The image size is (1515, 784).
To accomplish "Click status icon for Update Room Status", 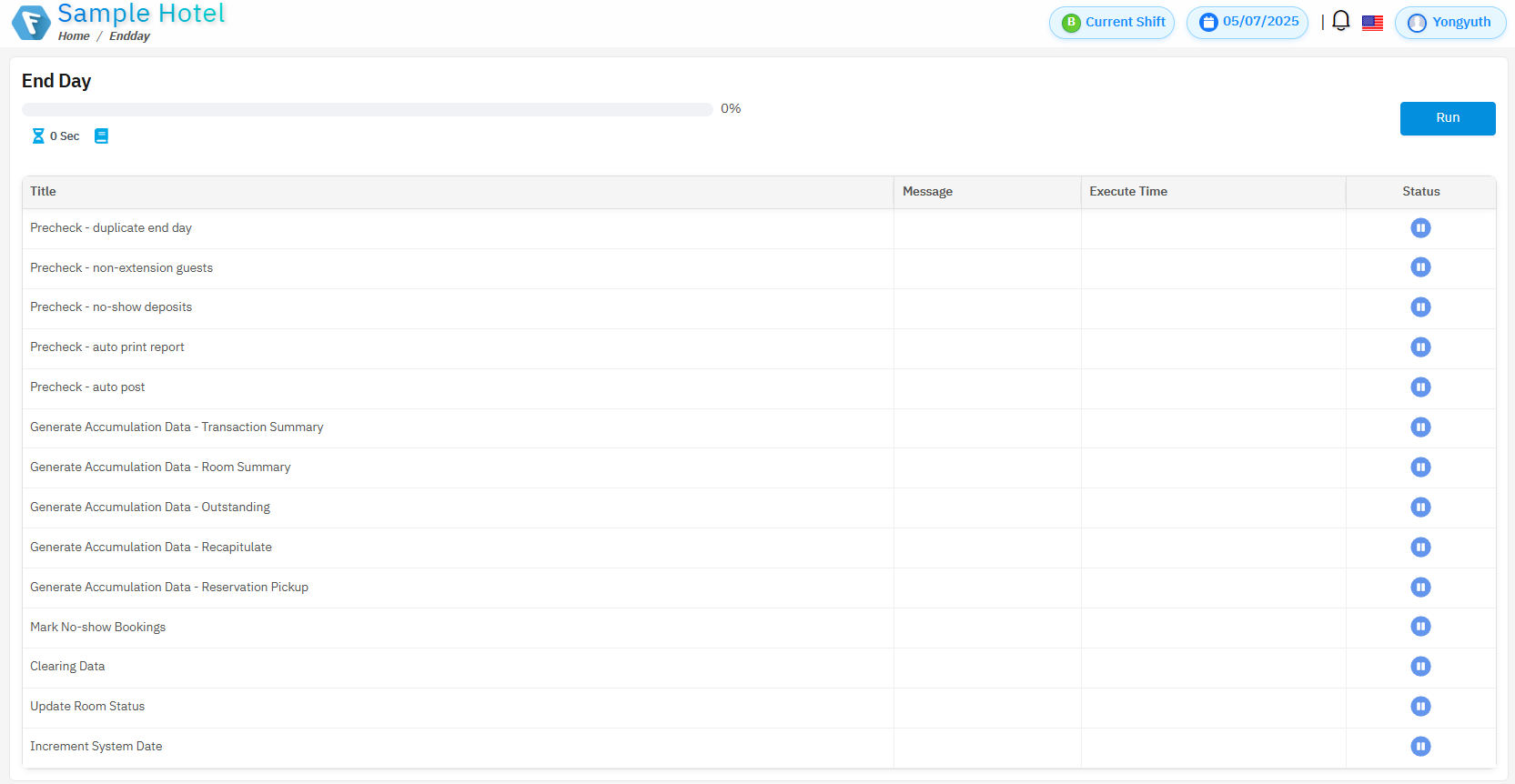I will pos(1419,706).
